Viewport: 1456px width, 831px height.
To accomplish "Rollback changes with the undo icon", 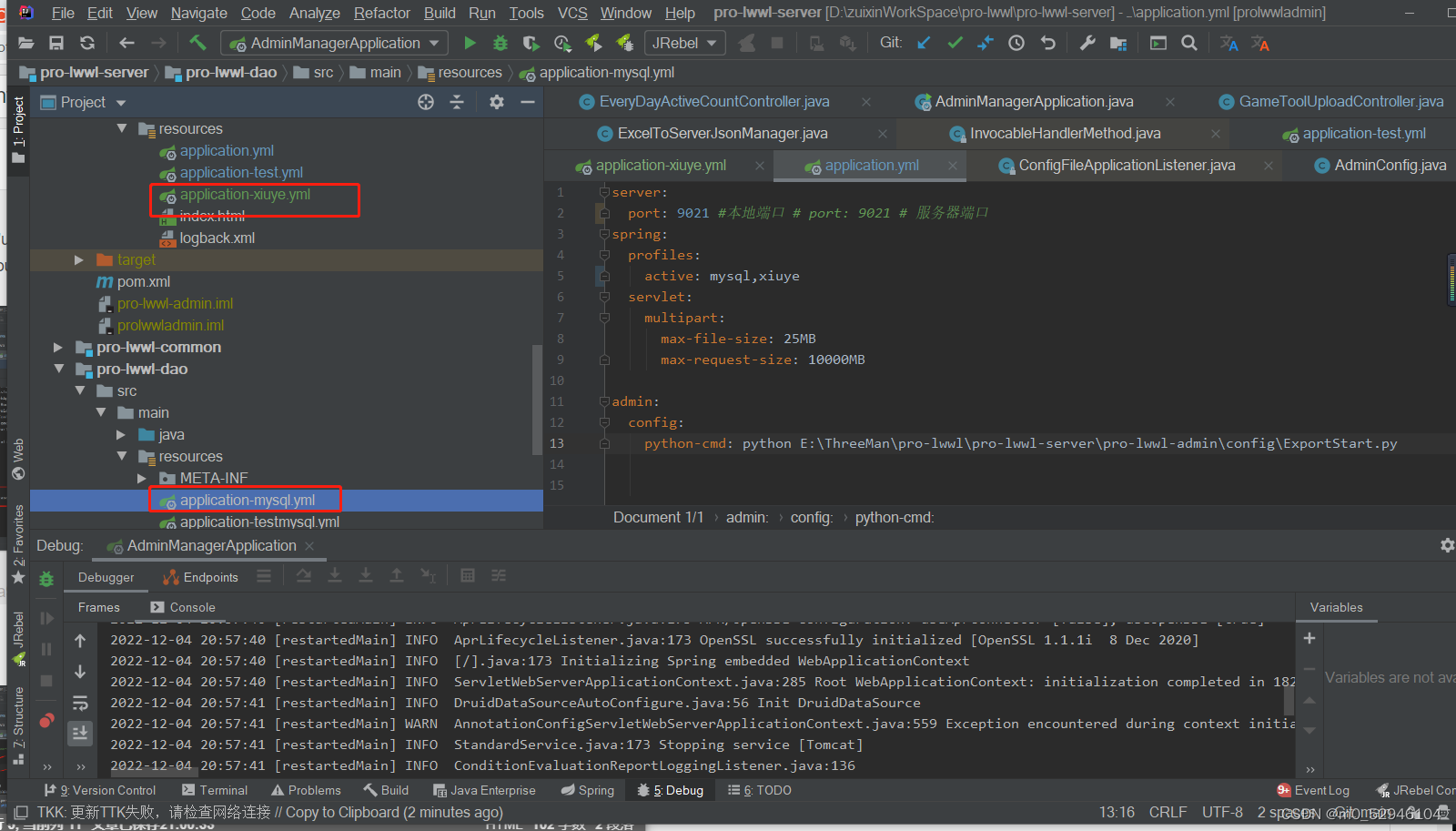I will [x=1048, y=43].
